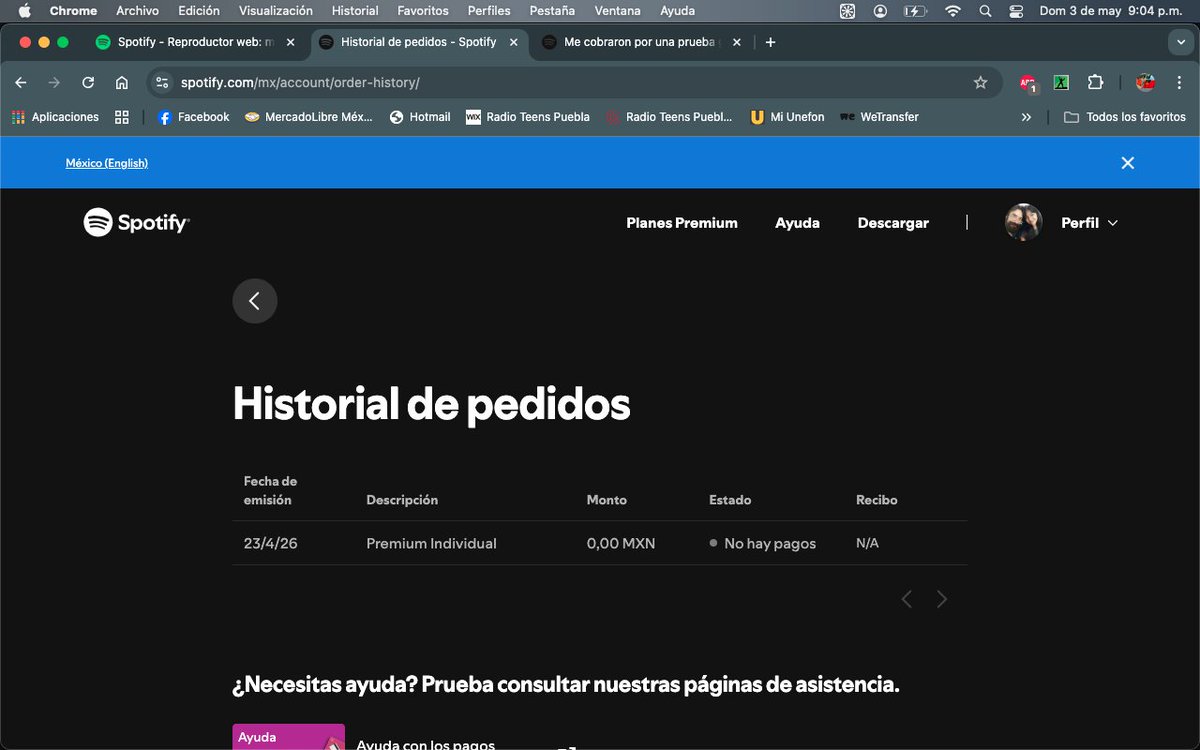Click the Premium Individual description cell
Viewport: 1200px width, 750px height.
pyautogui.click(x=431, y=544)
